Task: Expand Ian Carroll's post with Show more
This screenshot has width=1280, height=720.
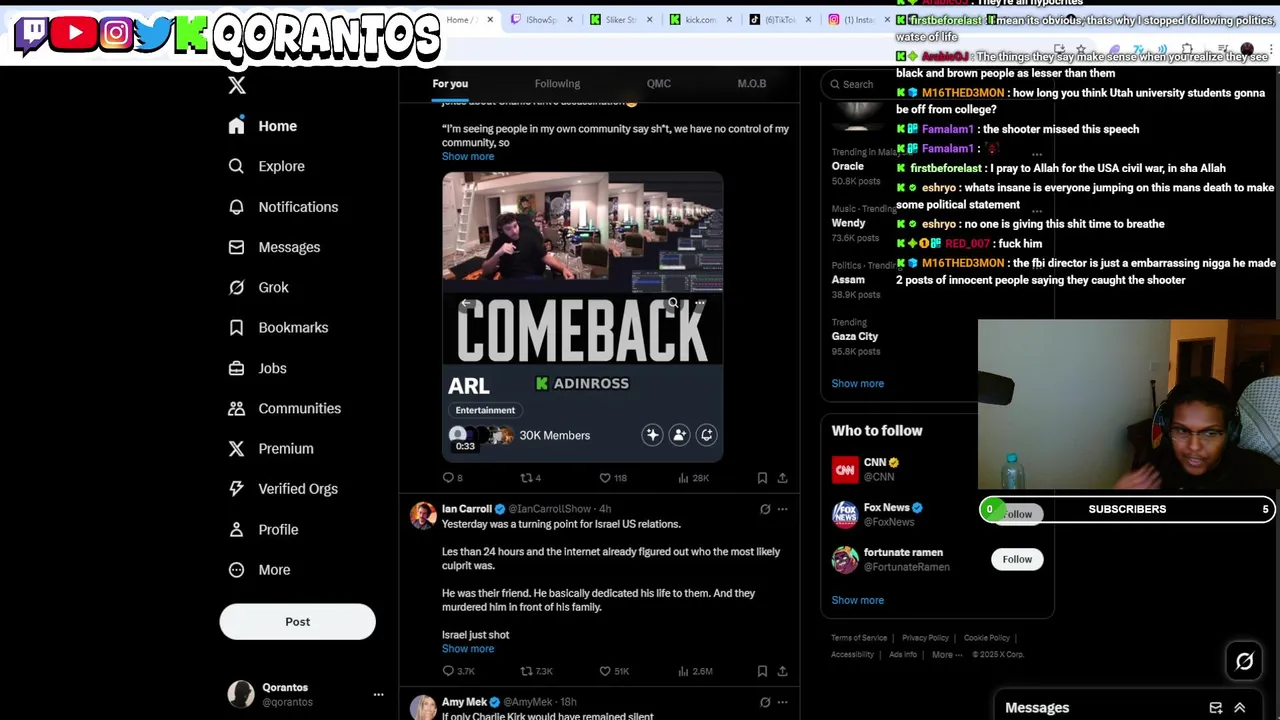Action: click(x=468, y=649)
